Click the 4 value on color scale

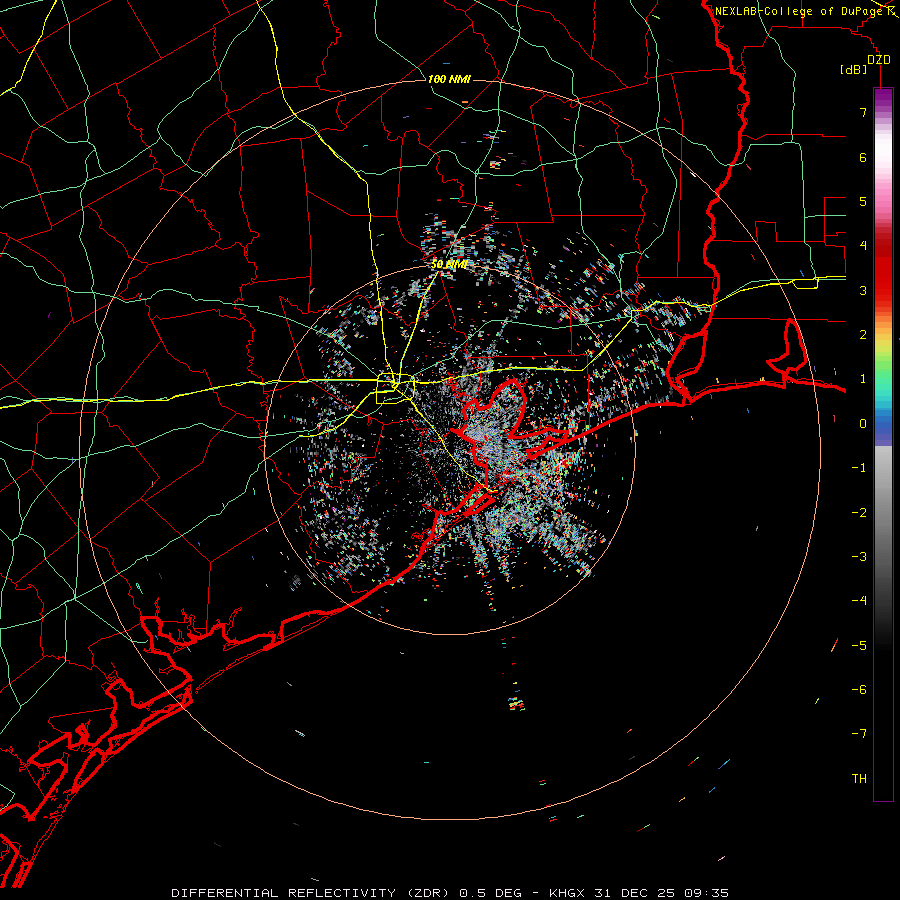tap(863, 246)
